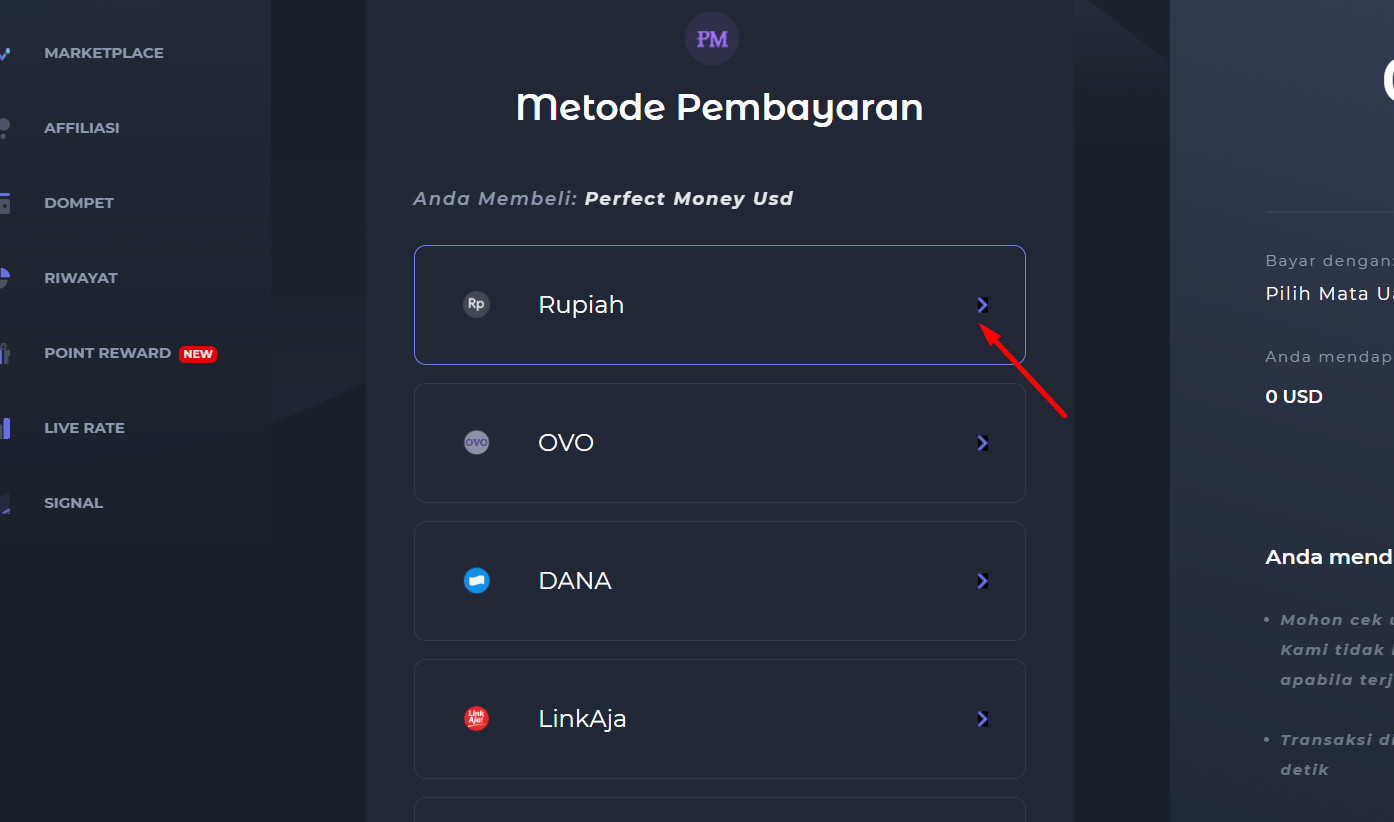Screen dimensions: 1394x822
Task: Choose DANA payment method label
Action: tap(575, 581)
